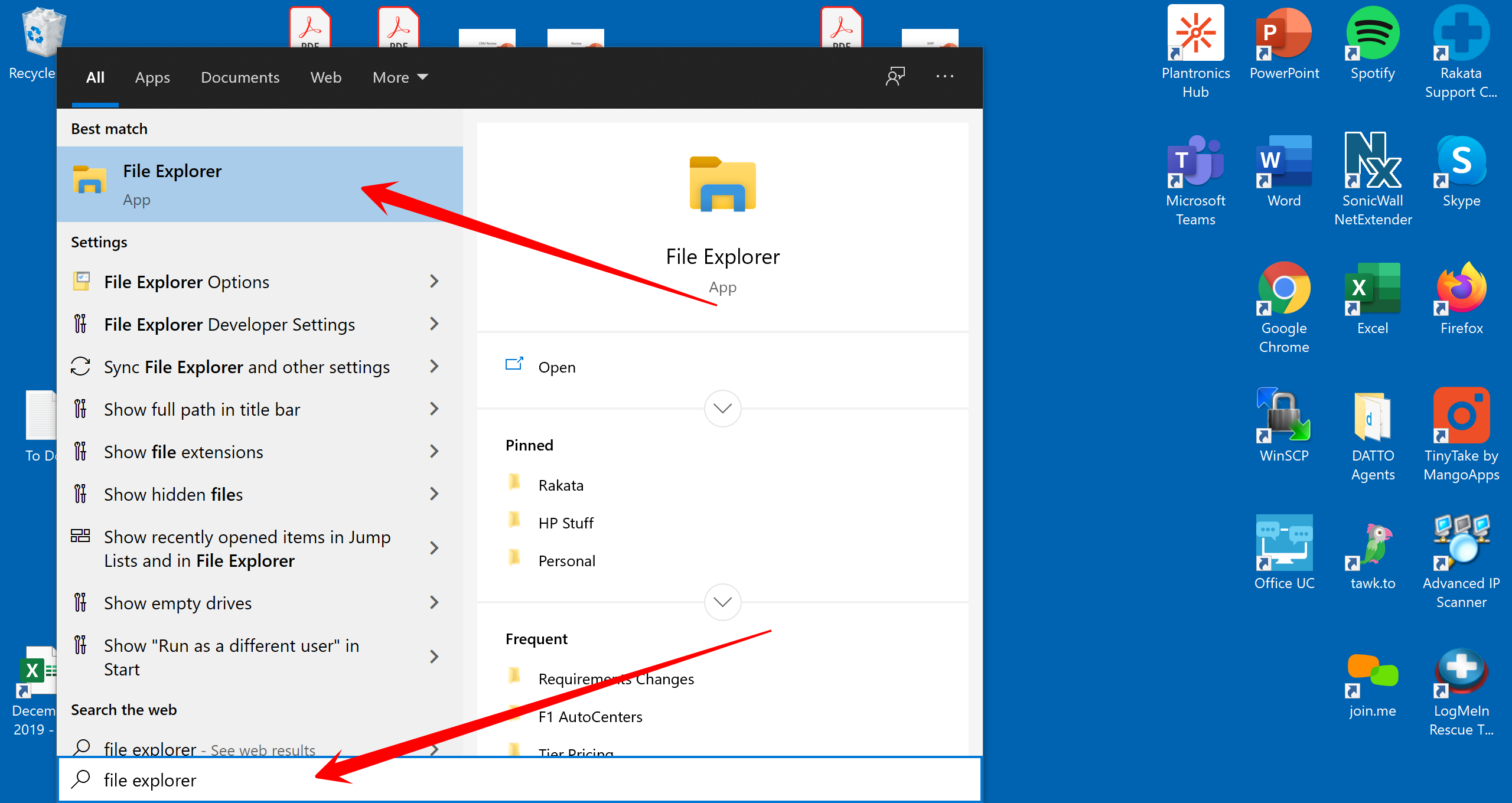Switch to the Apps search tab
Screen dimensions: 1512x803
(152, 77)
